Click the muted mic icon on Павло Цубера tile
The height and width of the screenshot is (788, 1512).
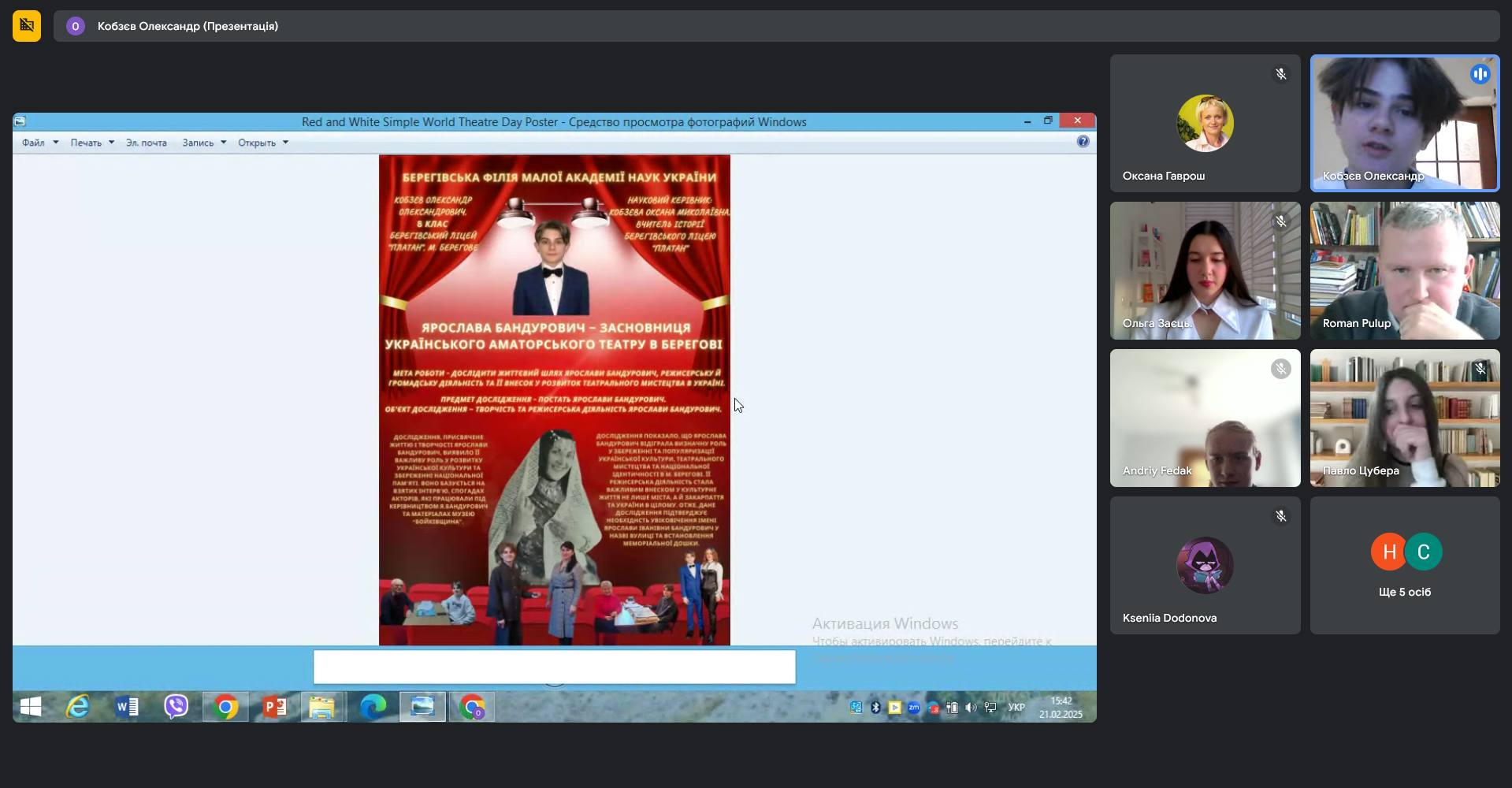click(x=1480, y=369)
